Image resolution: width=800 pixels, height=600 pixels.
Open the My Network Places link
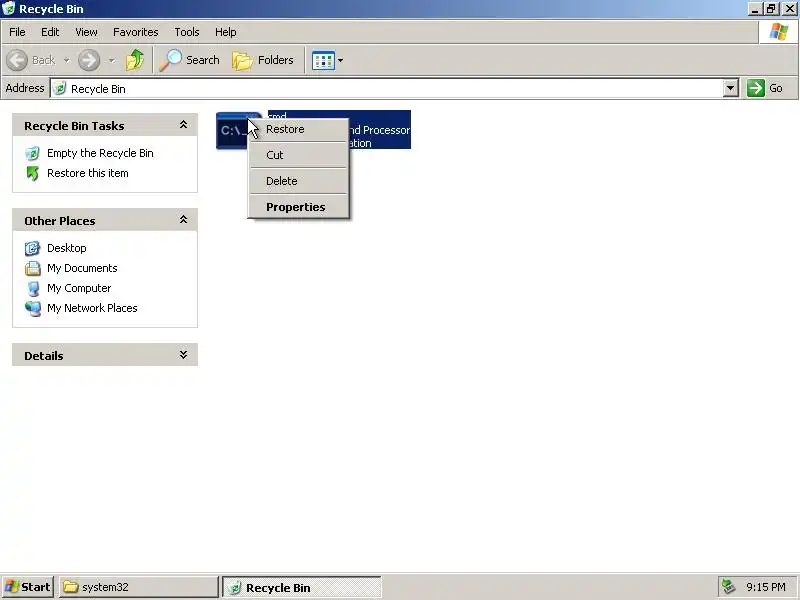coord(92,308)
